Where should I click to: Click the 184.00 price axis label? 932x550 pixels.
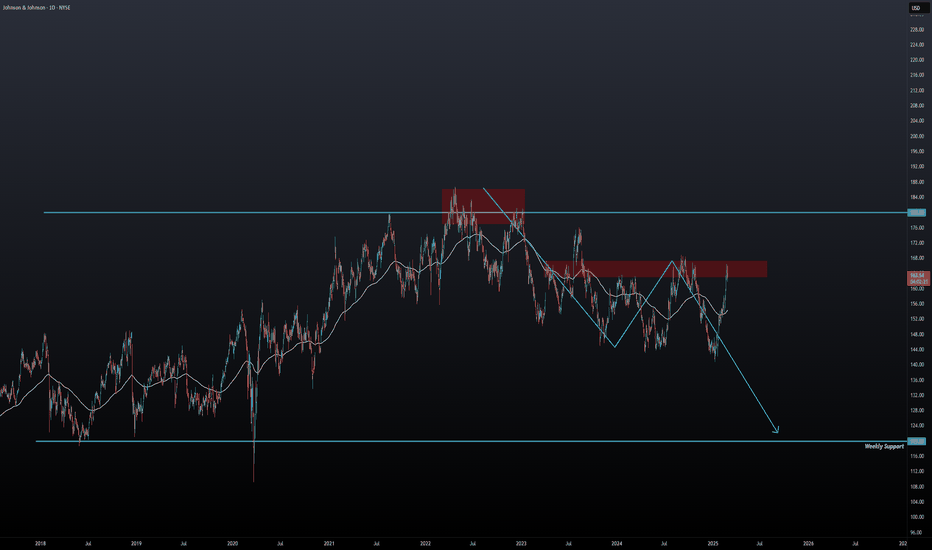[917, 197]
